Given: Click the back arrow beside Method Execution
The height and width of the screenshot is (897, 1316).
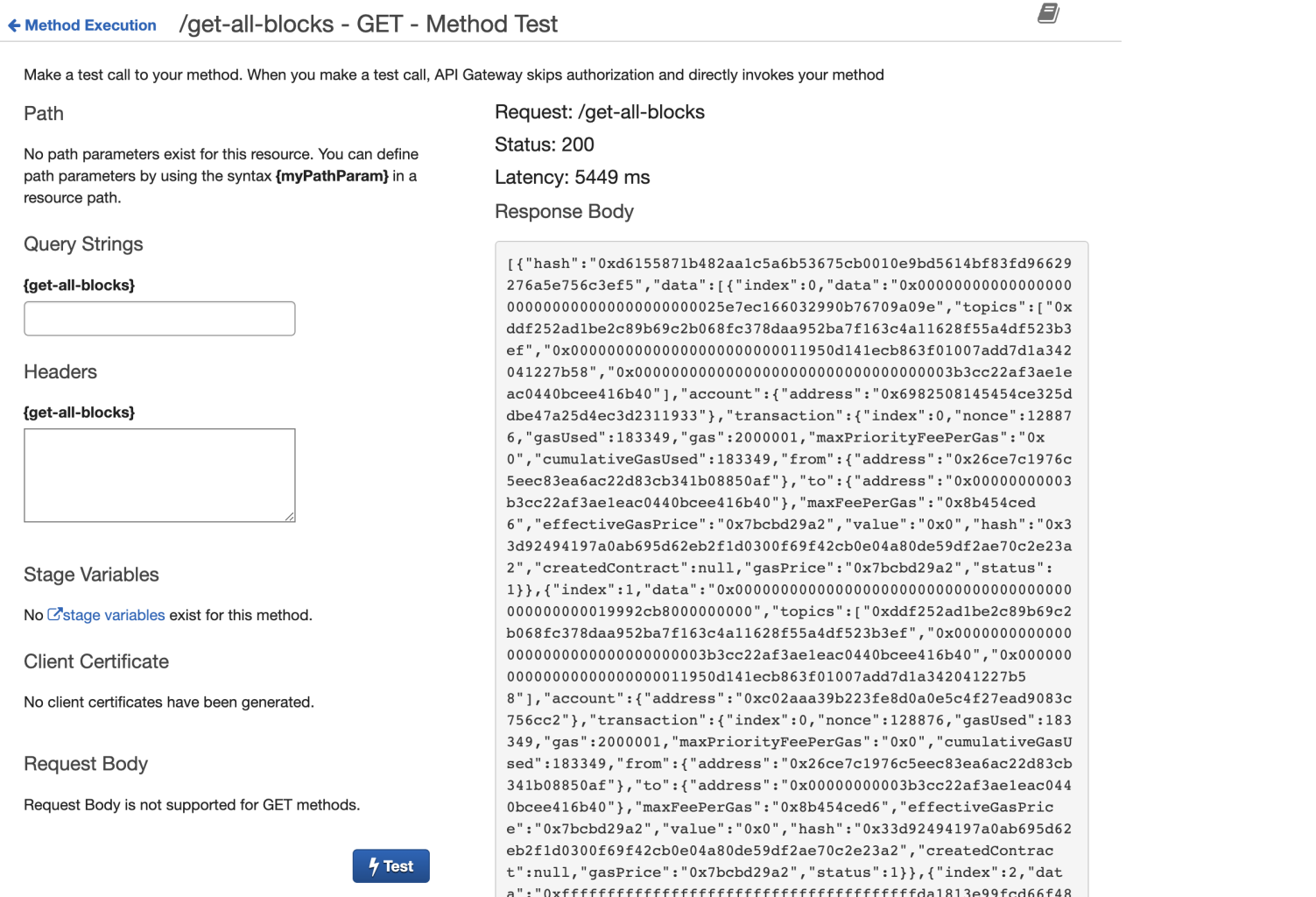Looking at the screenshot, I should click(13, 25).
